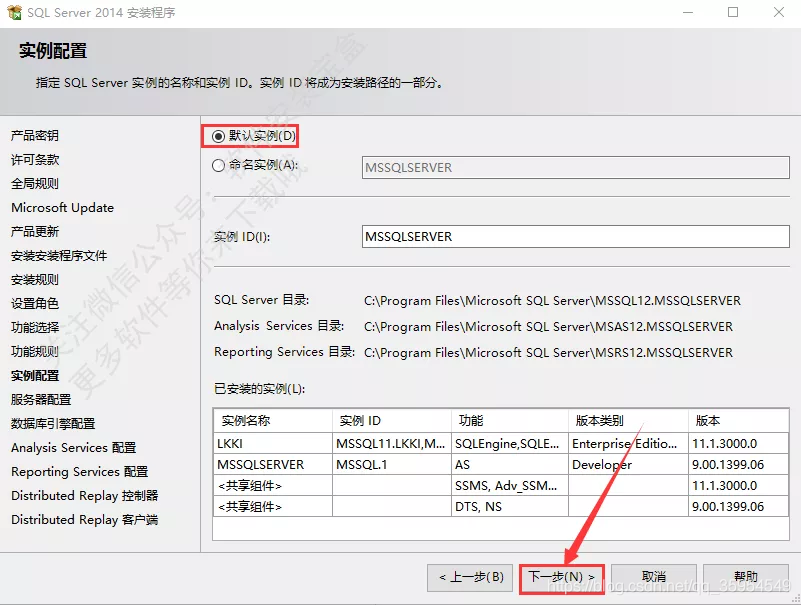Viewport: 801px width, 605px height.
Task: Maximize the setup window
Action: pyautogui.click(x=733, y=12)
